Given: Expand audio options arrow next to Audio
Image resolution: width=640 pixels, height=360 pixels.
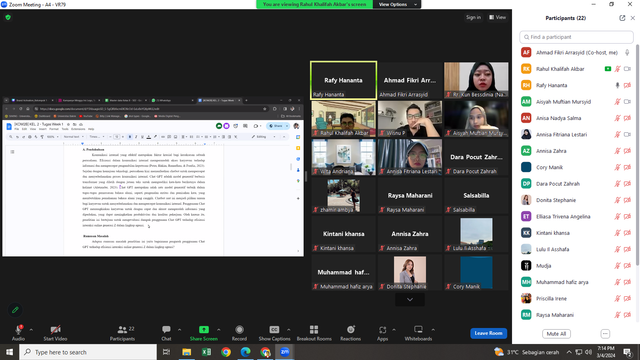Looking at the screenshot, I should [x=31, y=330].
